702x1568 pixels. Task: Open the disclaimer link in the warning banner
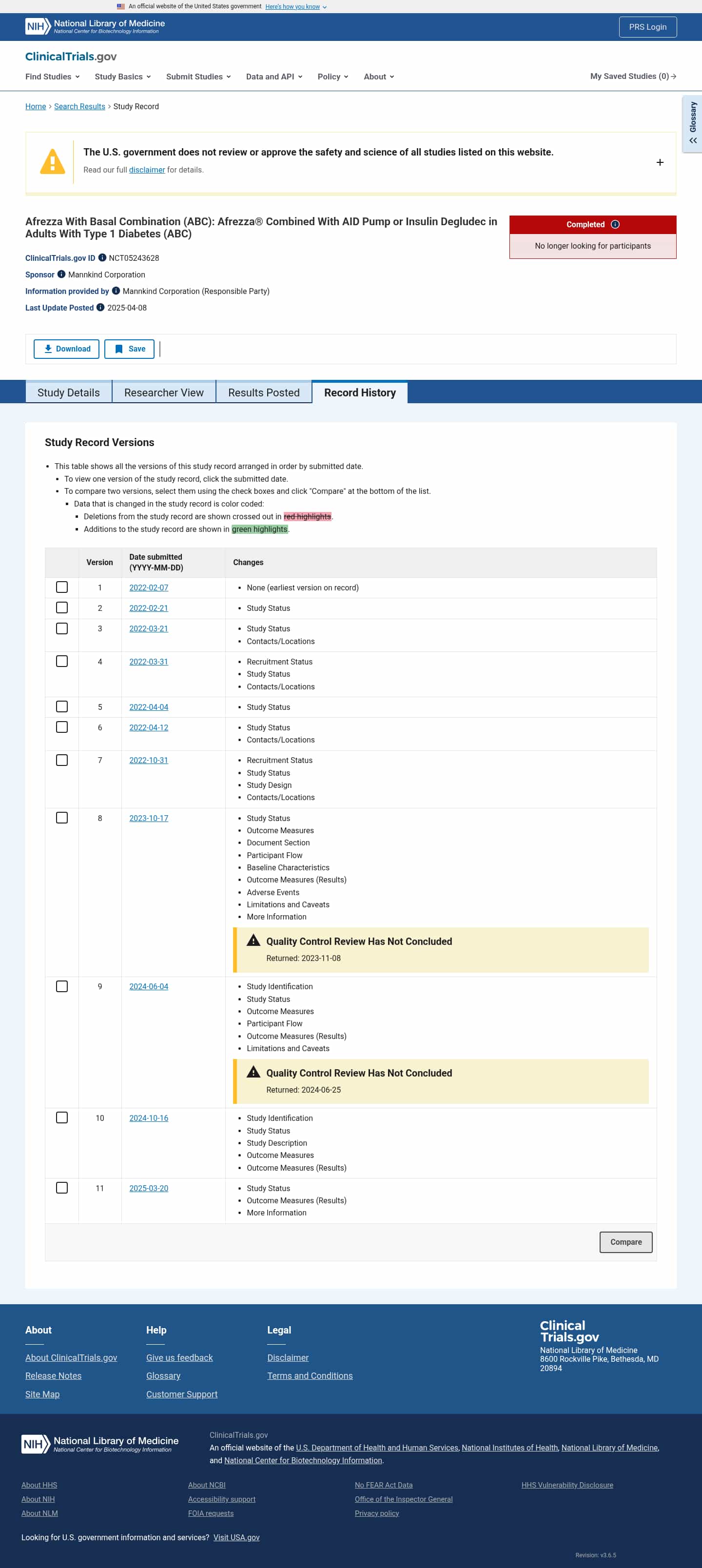pyautogui.click(x=147, y=170)
